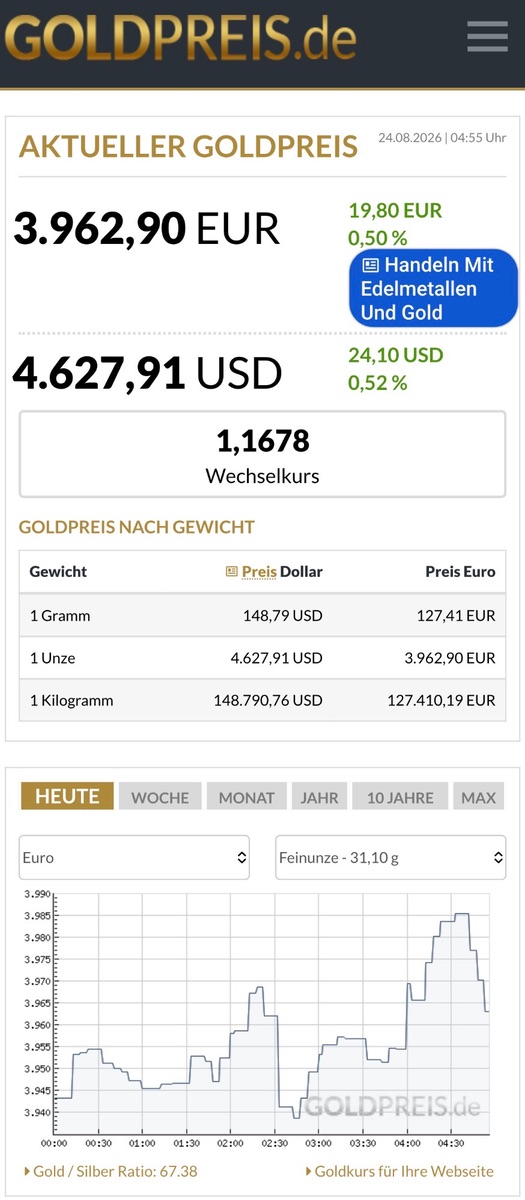This screenshot has height=1200, width=525.
Task: Select the 10 JAHRE tab
Action: tap(400, 796)
